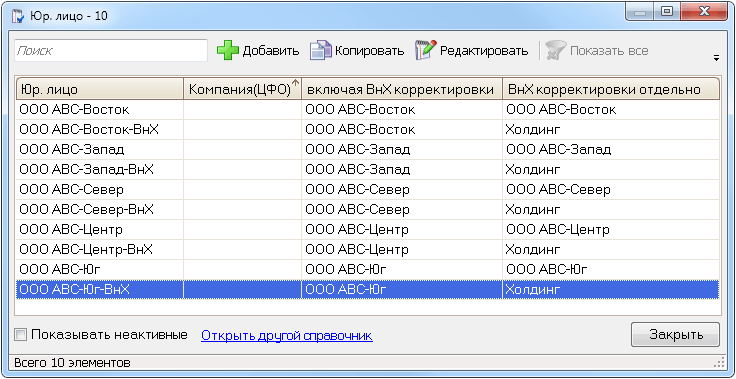Click the Редактировать notepad pencil icon
Viewport: 736px width, 379px height.
coord(426,50)
